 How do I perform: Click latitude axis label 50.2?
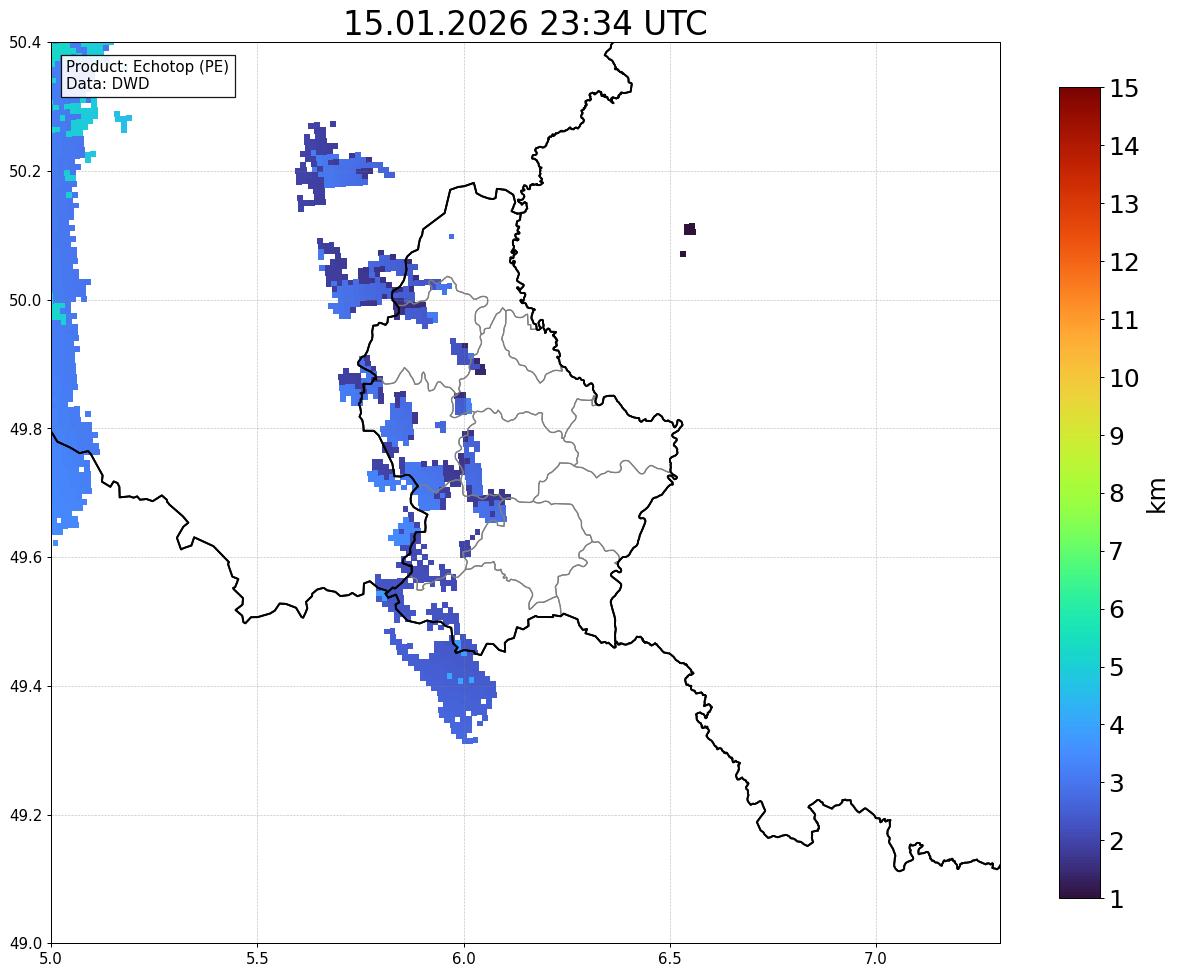tap(25, 171)
